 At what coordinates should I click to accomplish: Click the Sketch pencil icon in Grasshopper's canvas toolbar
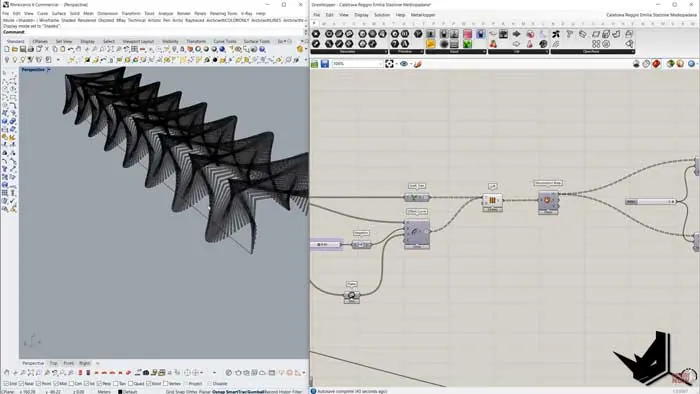pos(418,64)
